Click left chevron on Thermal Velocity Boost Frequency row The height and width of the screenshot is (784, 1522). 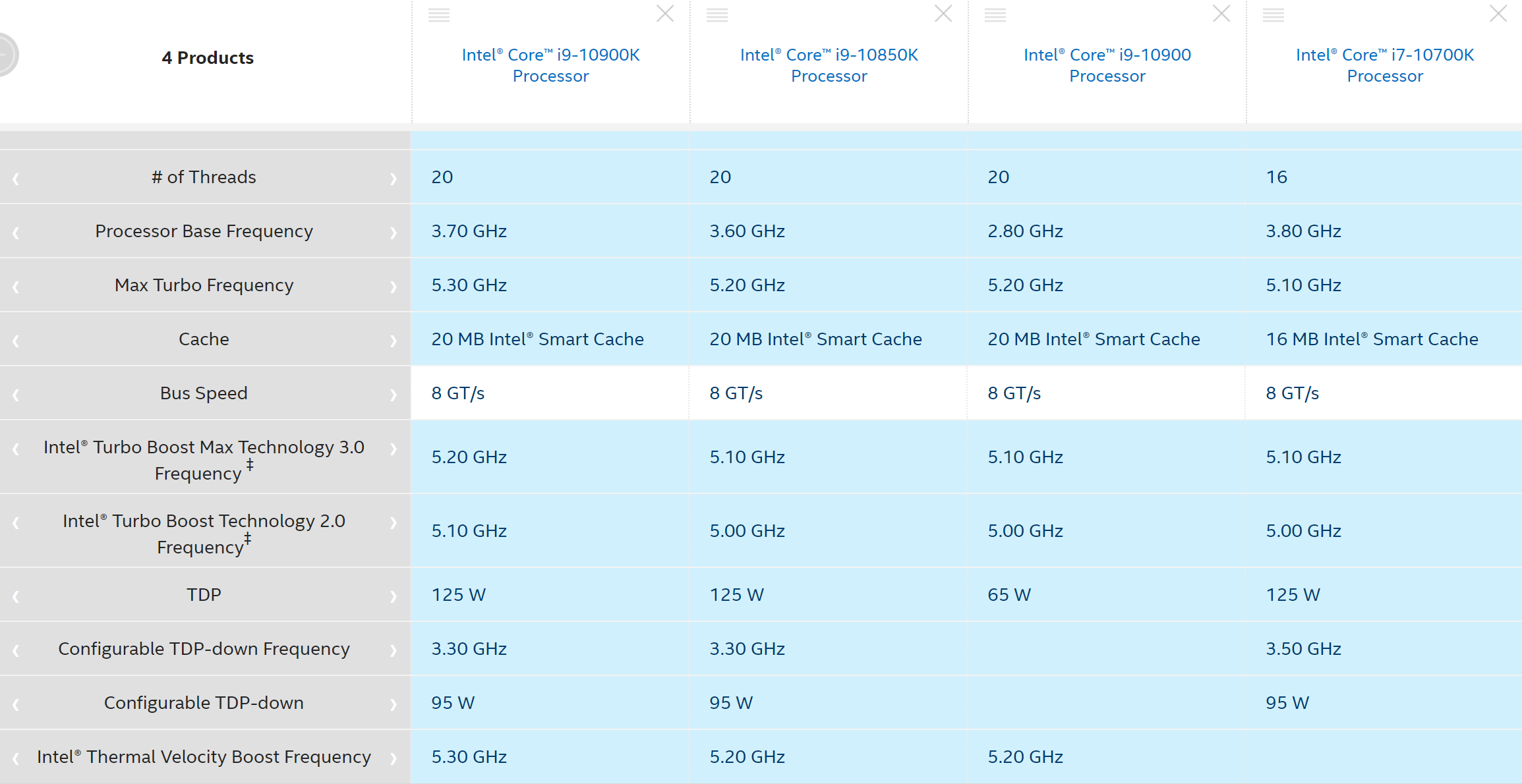16,758
